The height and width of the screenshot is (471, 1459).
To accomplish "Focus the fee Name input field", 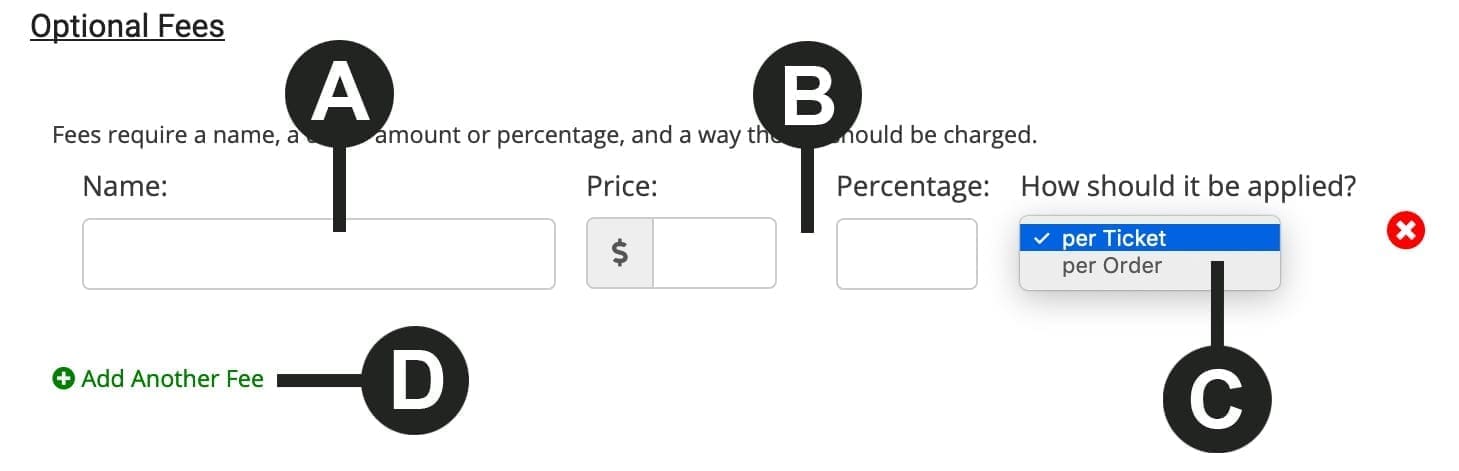I will (318, 254).
